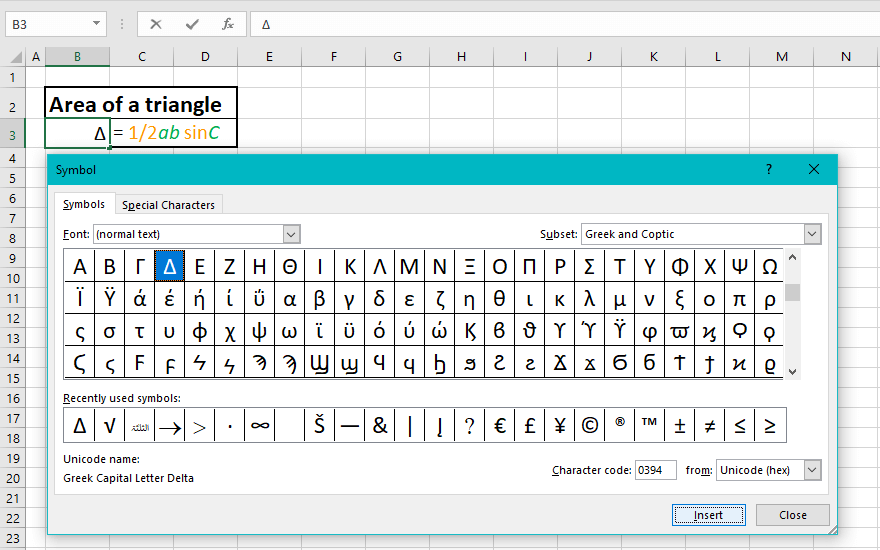Click the Insert Function fx icon
880x550 pixels.
click(x=228, y=24)
